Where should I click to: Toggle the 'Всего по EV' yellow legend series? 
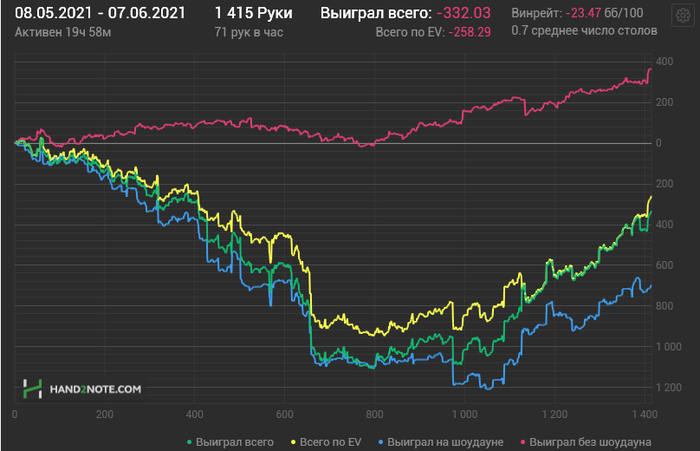326,442
